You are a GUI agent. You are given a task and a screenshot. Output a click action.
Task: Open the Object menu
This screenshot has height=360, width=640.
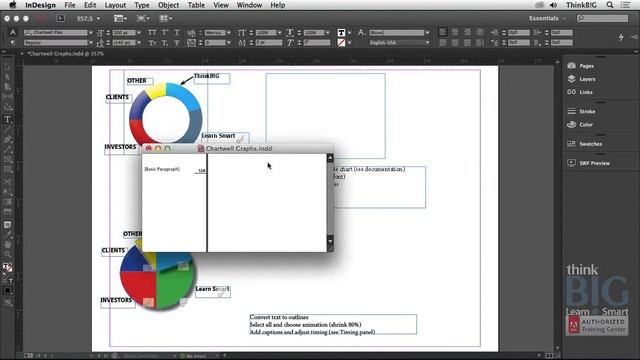[168, 5]
